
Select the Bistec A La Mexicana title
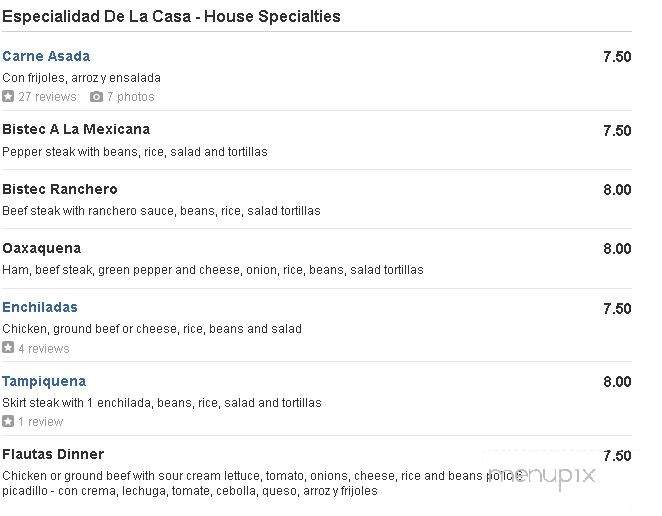pos(76,129)
